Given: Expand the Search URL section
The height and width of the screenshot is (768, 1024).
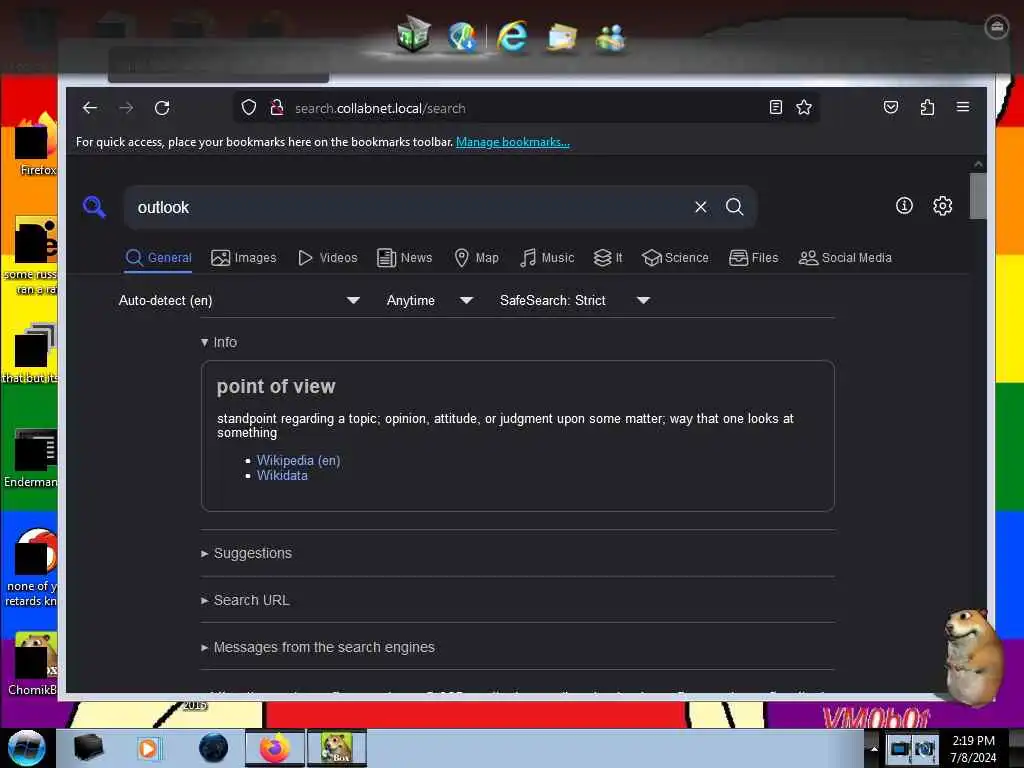Looking at the screenshot, I should 245,600.
